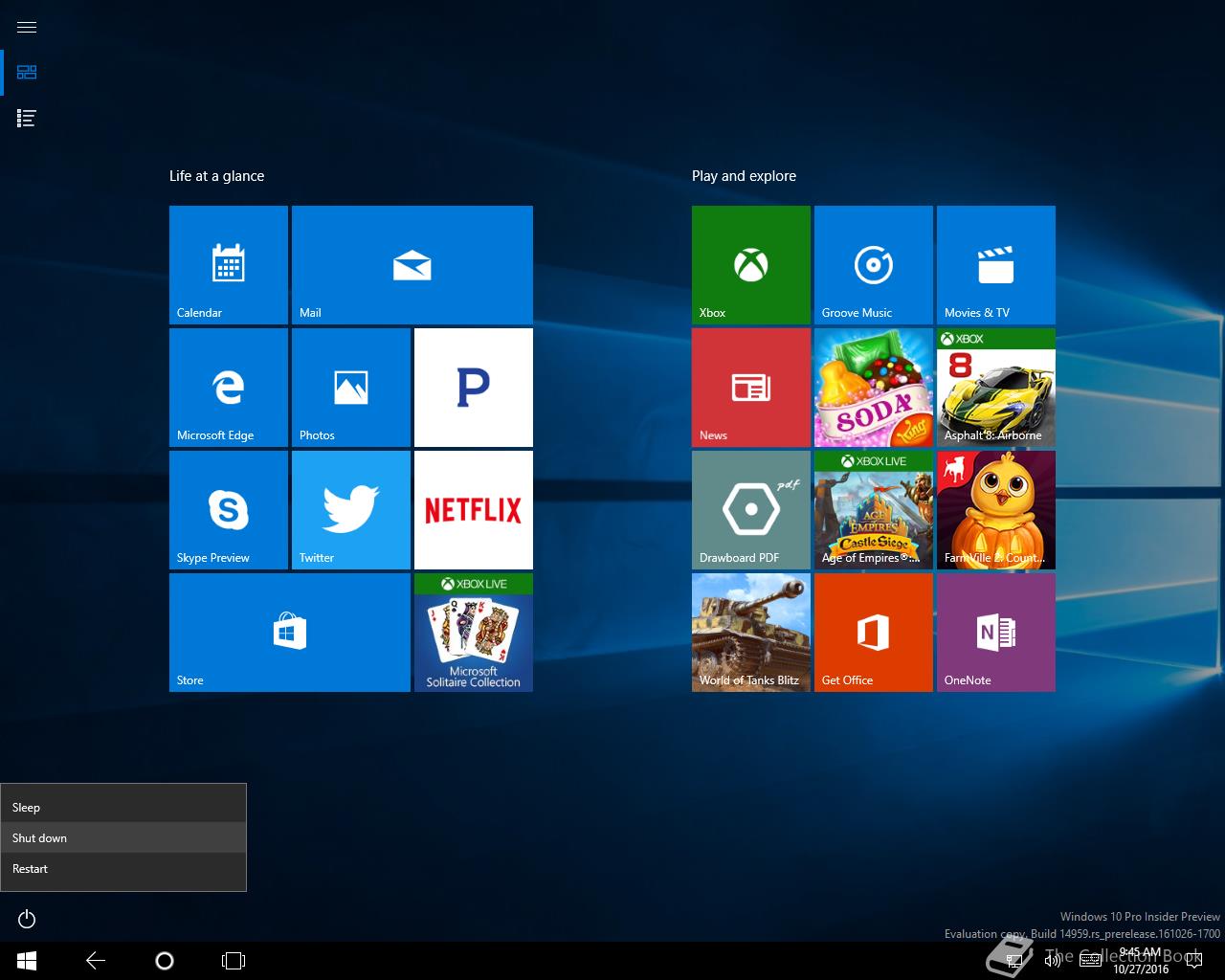The image size is (1225, 980).
Task: Click the Windows Start button
Action: [x=27, y=960]
